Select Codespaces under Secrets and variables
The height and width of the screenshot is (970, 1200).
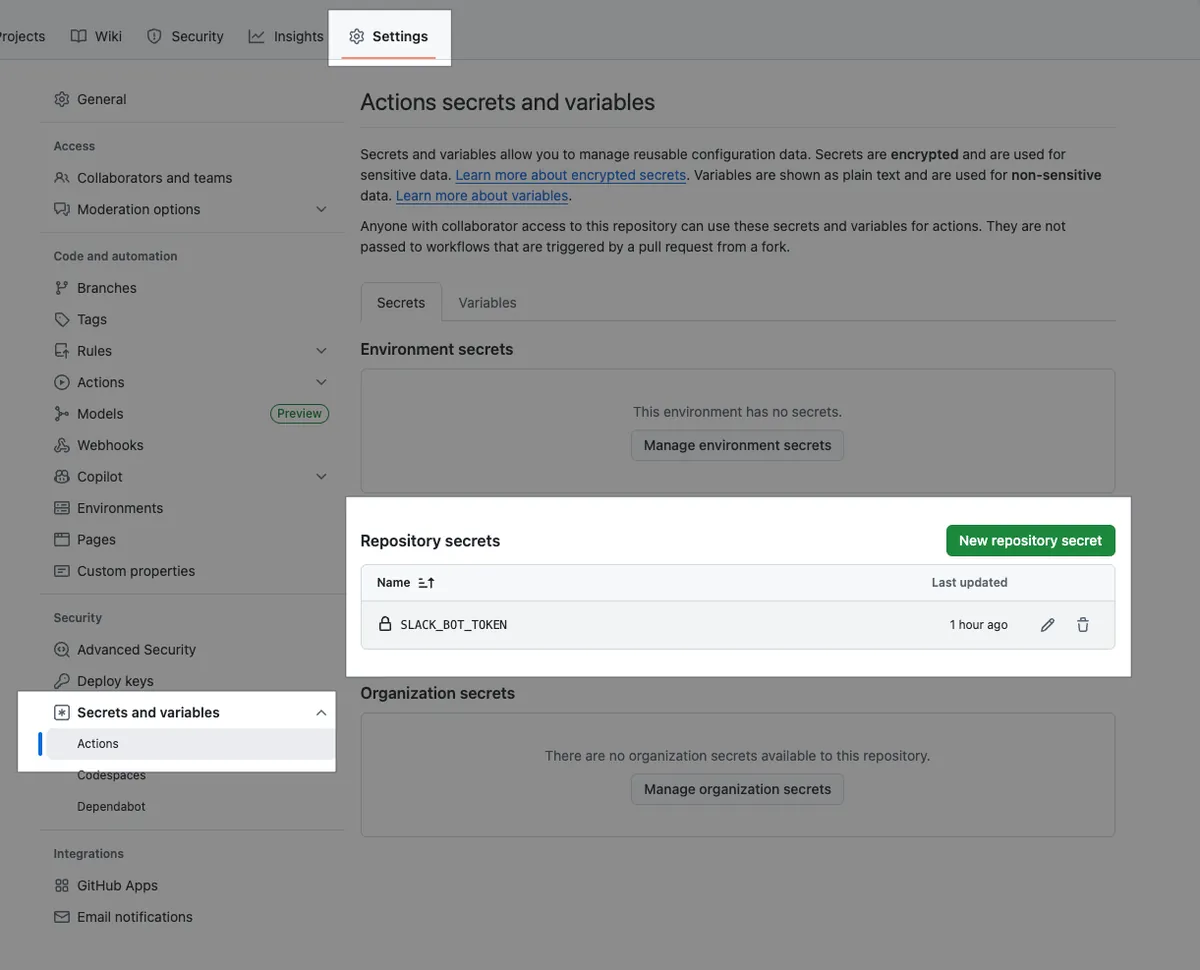tap(111, 775)
